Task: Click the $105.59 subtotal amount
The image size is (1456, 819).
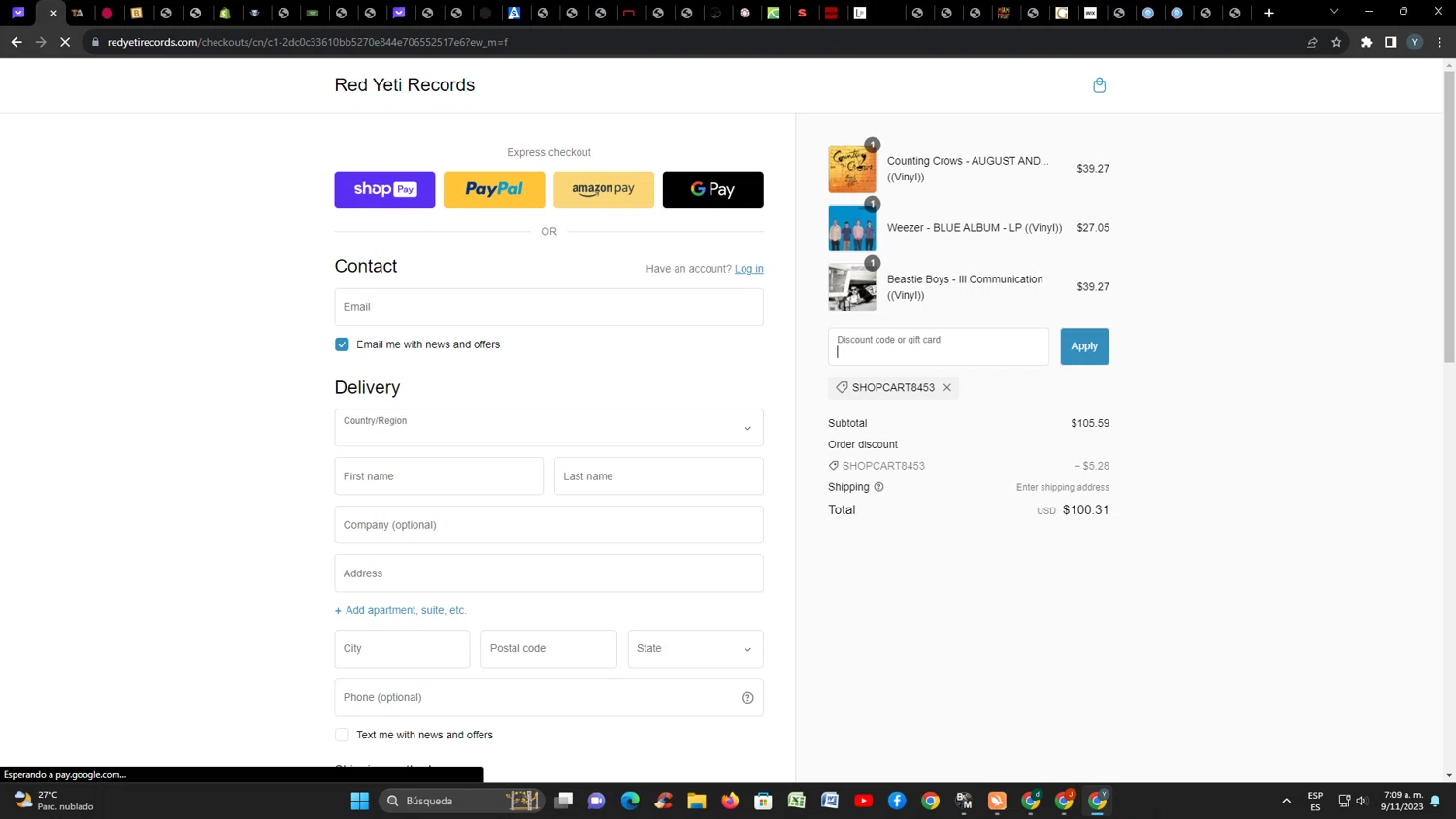Action: (1090, 424)
